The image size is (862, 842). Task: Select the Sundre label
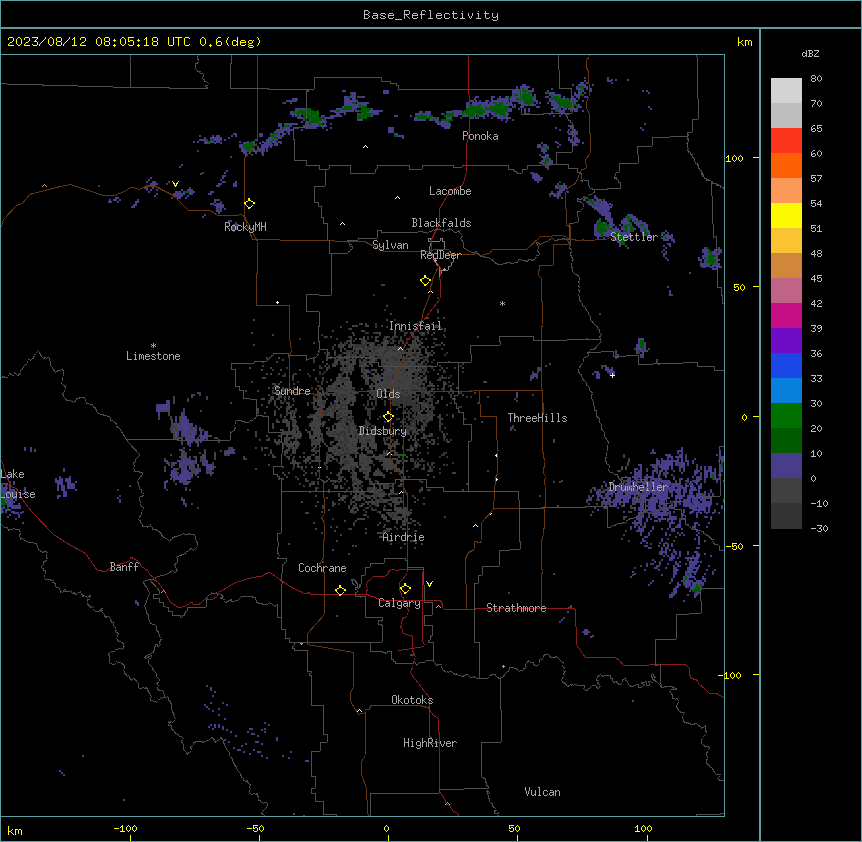(292, 391)
